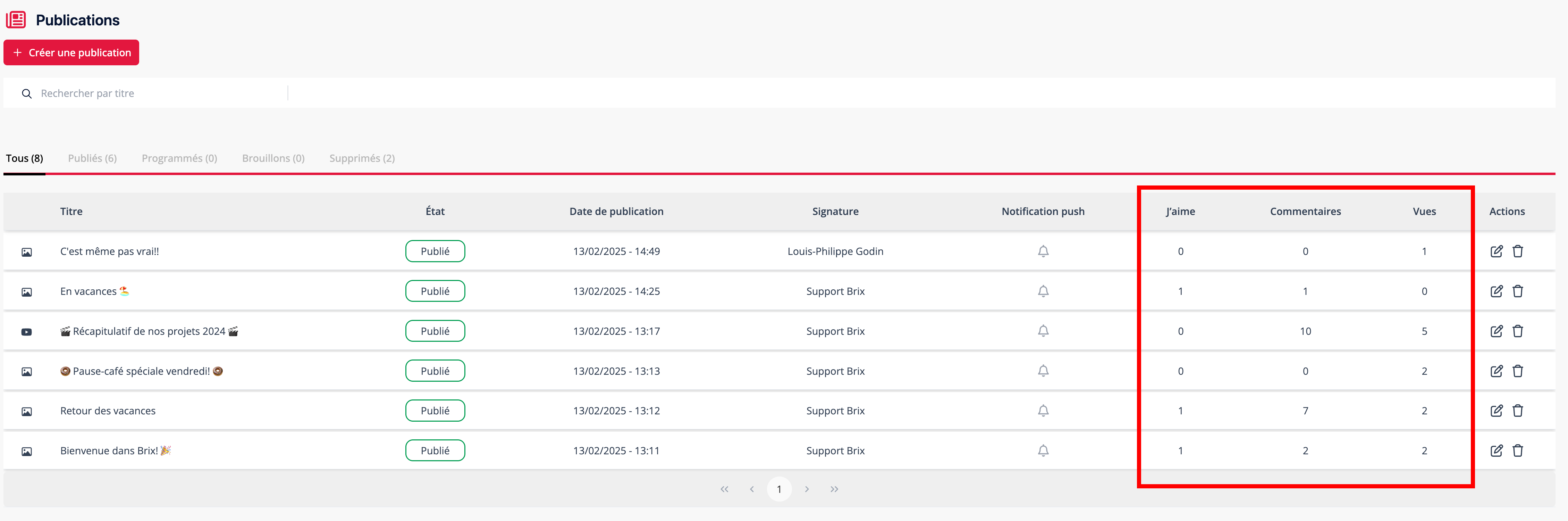Delete the "Récapitulatif de nos projets 2024" post
The width and height of the screenshot is (1568, 521).
pos(1517,331)
